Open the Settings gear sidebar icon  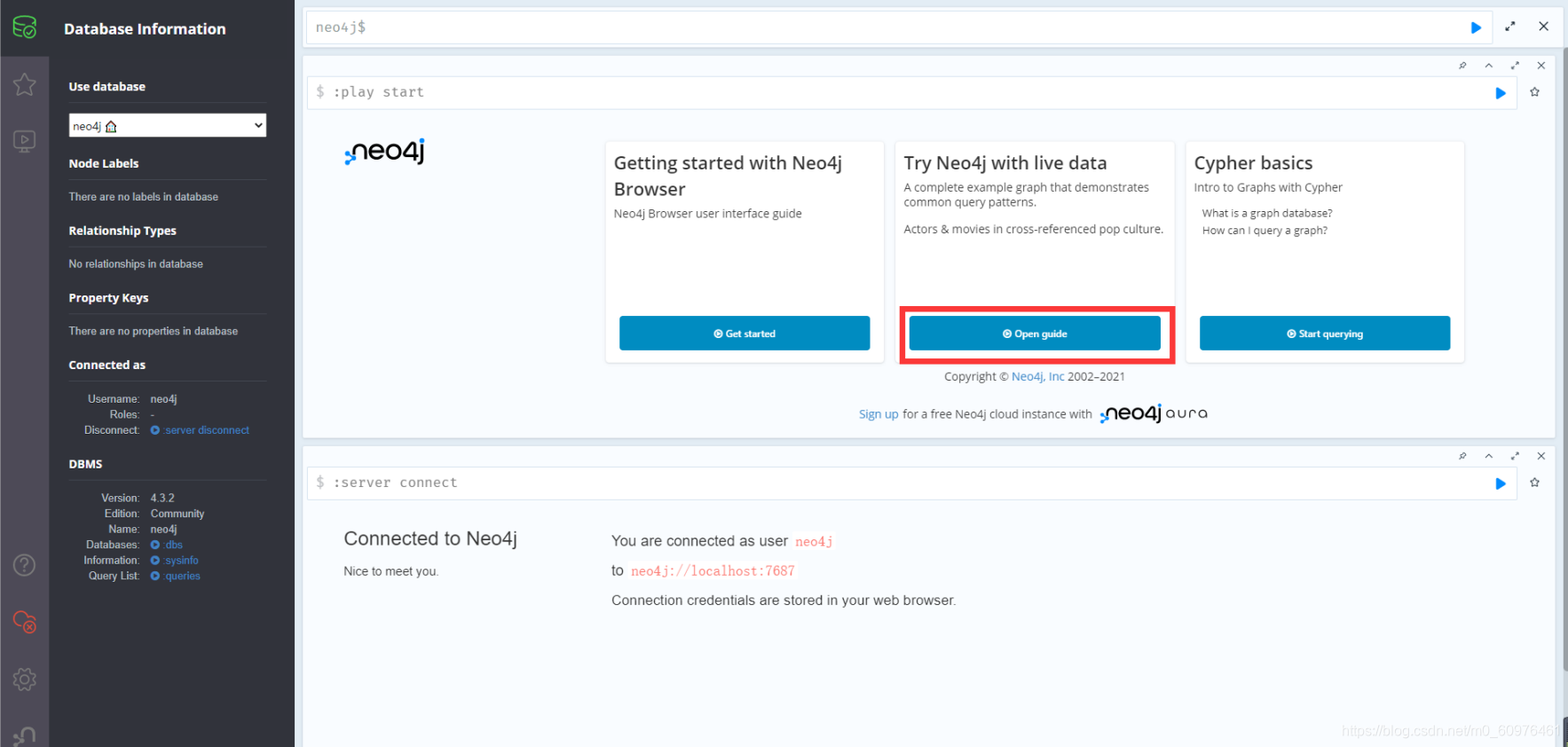pos(25,680)
